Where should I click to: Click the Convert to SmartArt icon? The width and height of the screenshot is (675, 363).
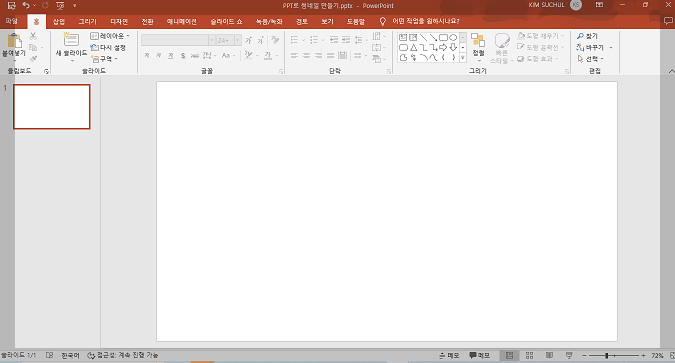click(x=378, y=59)
